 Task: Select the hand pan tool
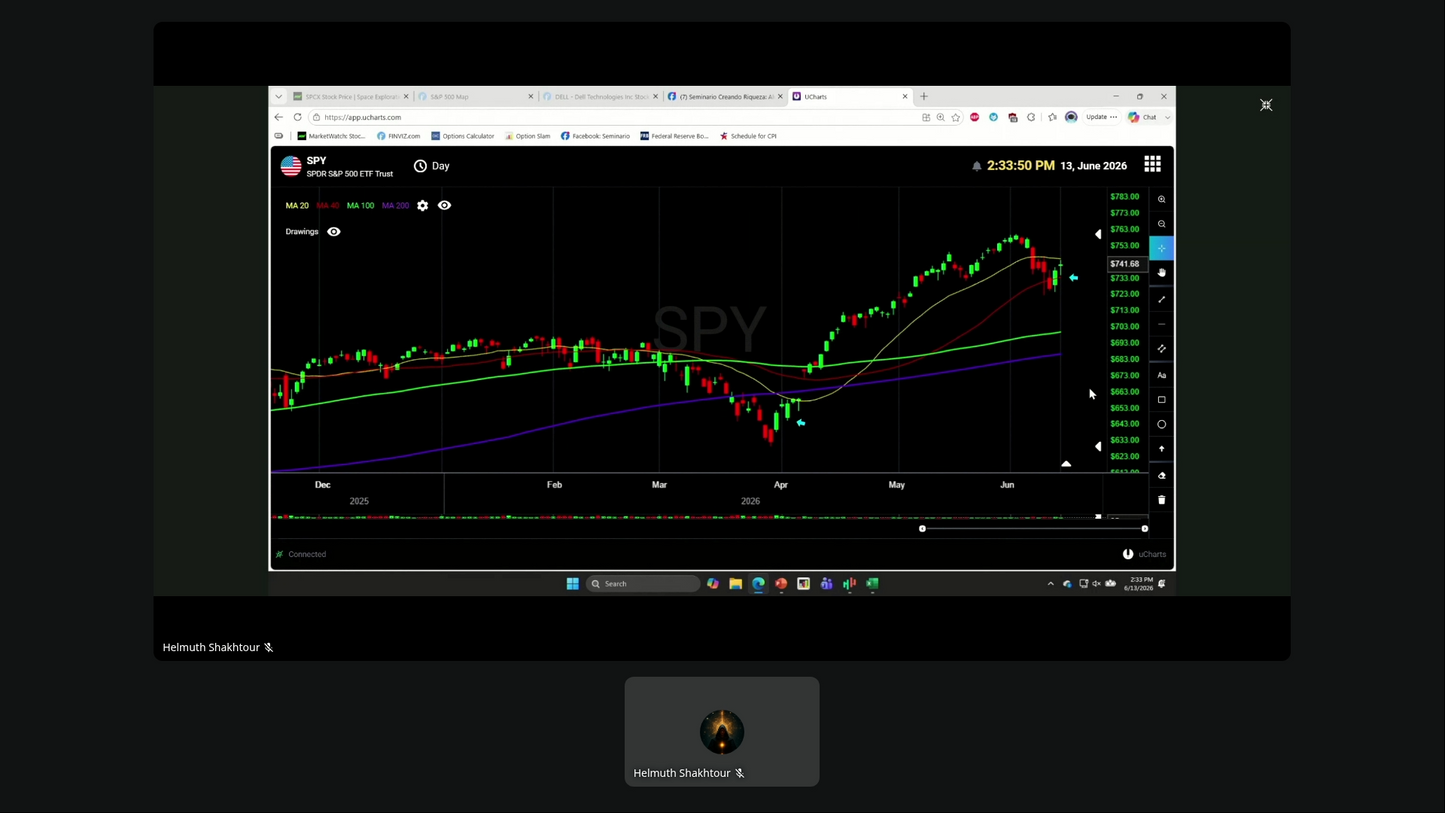tap(1161, 273)
